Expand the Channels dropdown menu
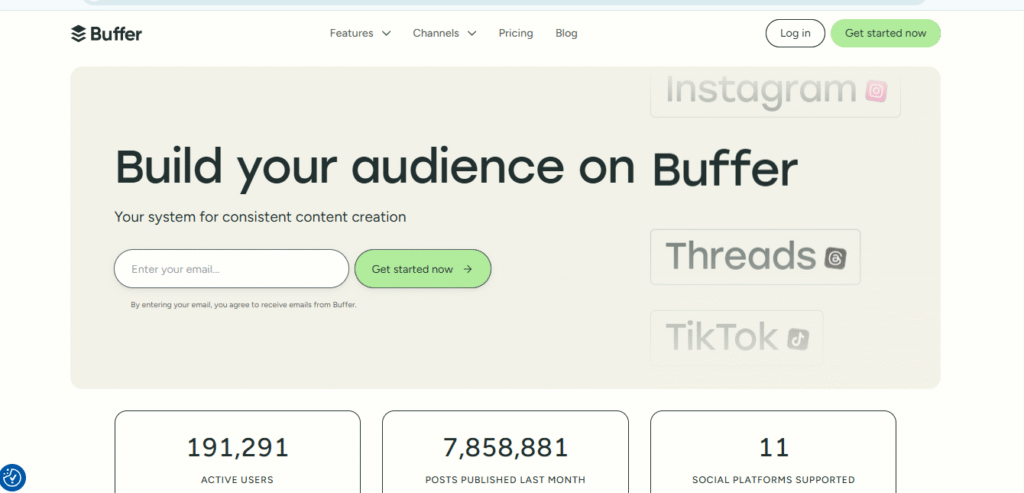Viewport: 1024px width, 493px height. click(445, 33)
